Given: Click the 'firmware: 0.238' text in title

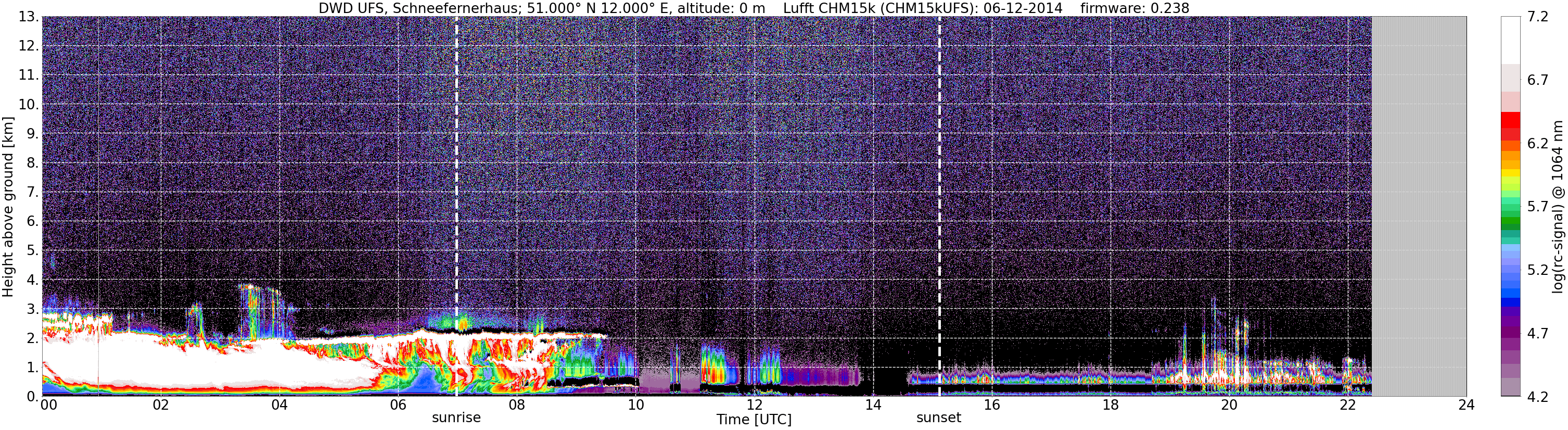Looking at the screenshot, I should [1134, 8].
